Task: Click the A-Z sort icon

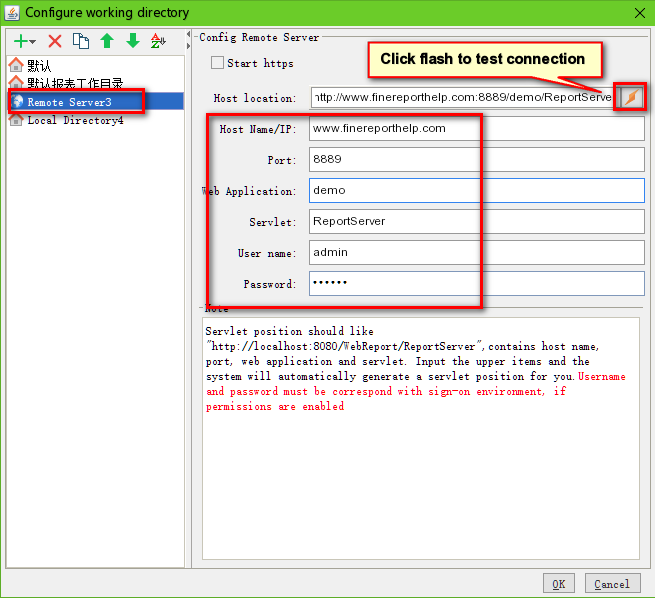Action: (158, 41)
